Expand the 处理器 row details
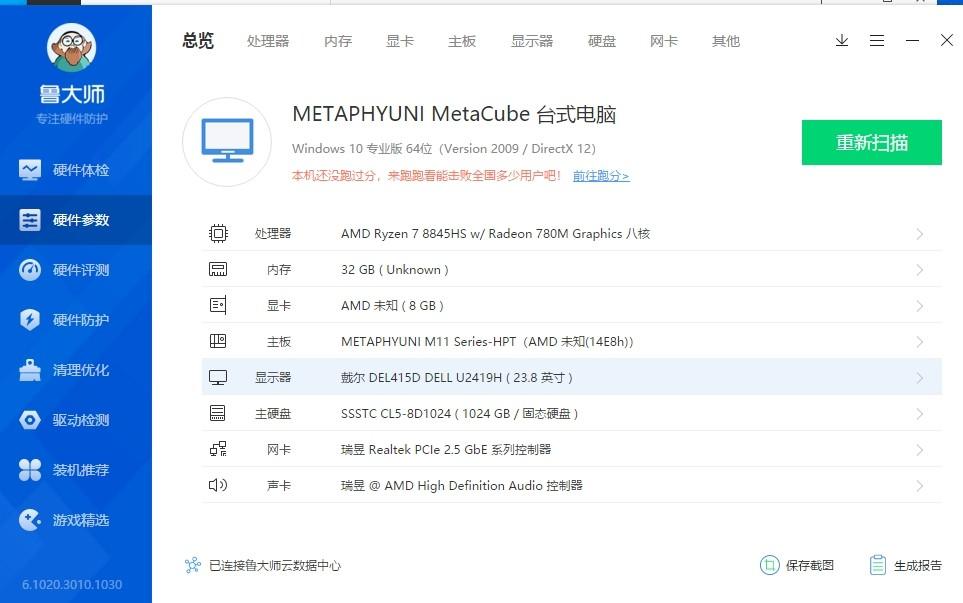This screenshot has width=963, height=603. (x=919, y=232)
